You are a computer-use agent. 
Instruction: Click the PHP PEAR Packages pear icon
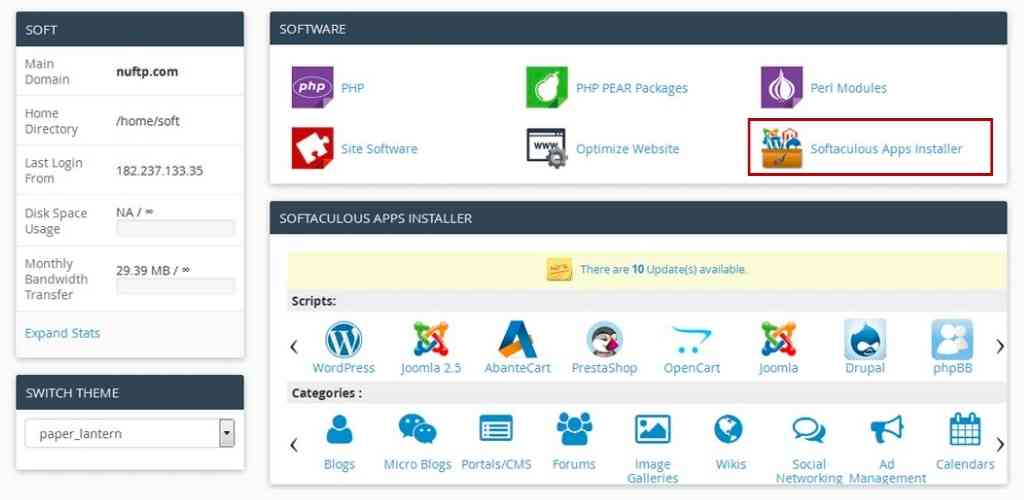pos(547,88)
